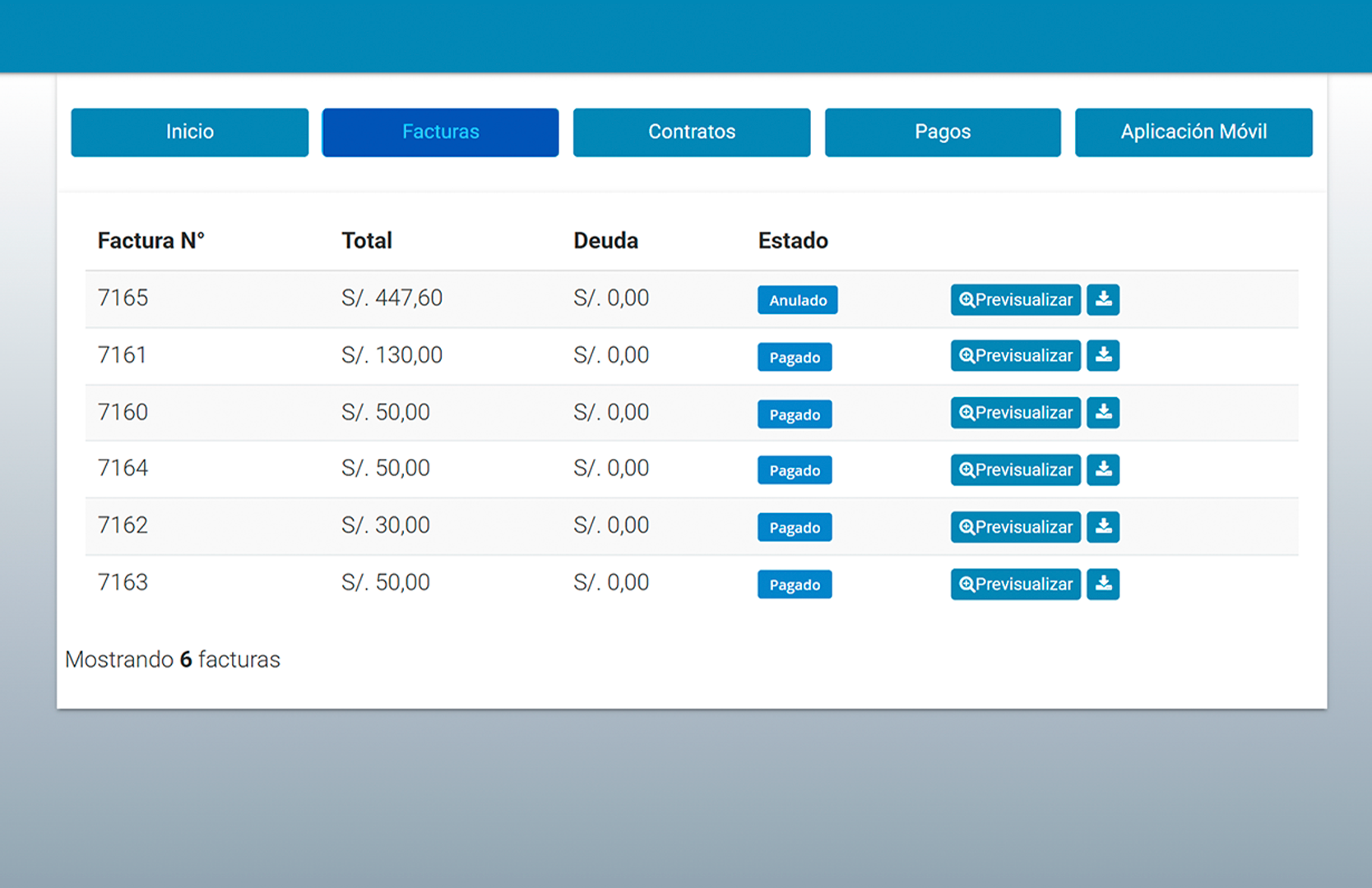The image size is (1372, 888).
Task: Click Previsualizar for invoice 7161
Action: [1016, 356]
